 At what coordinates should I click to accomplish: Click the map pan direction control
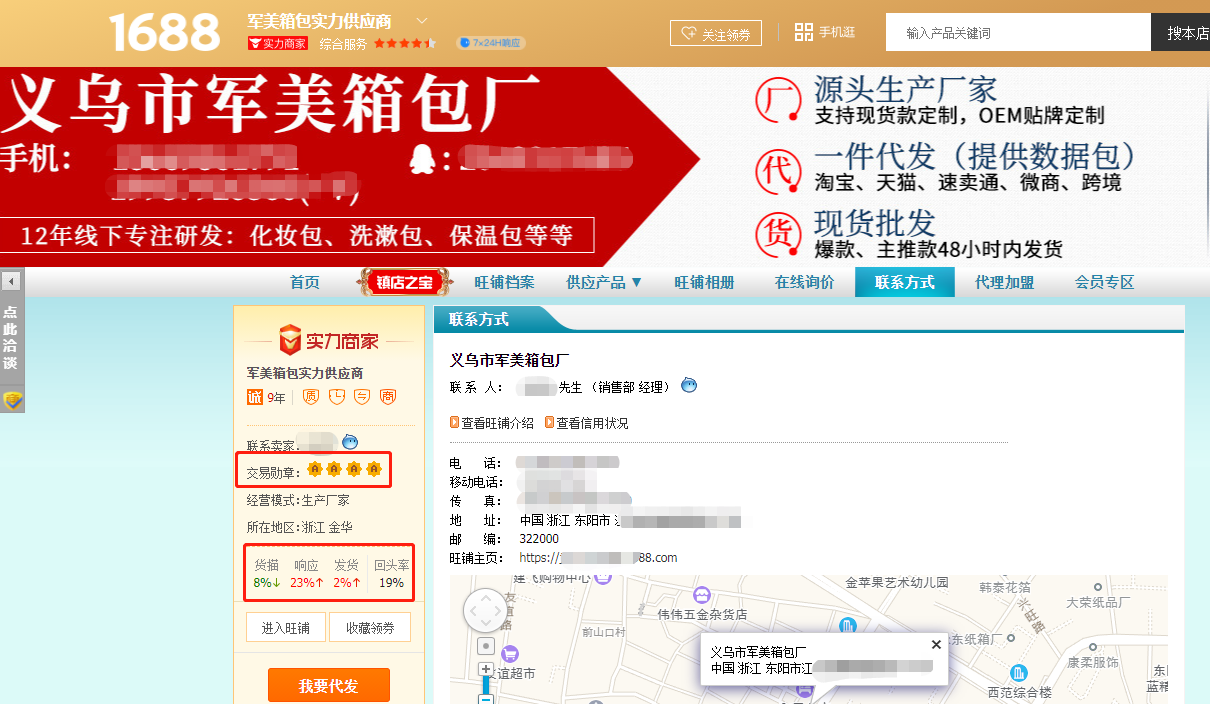(486, 610)
